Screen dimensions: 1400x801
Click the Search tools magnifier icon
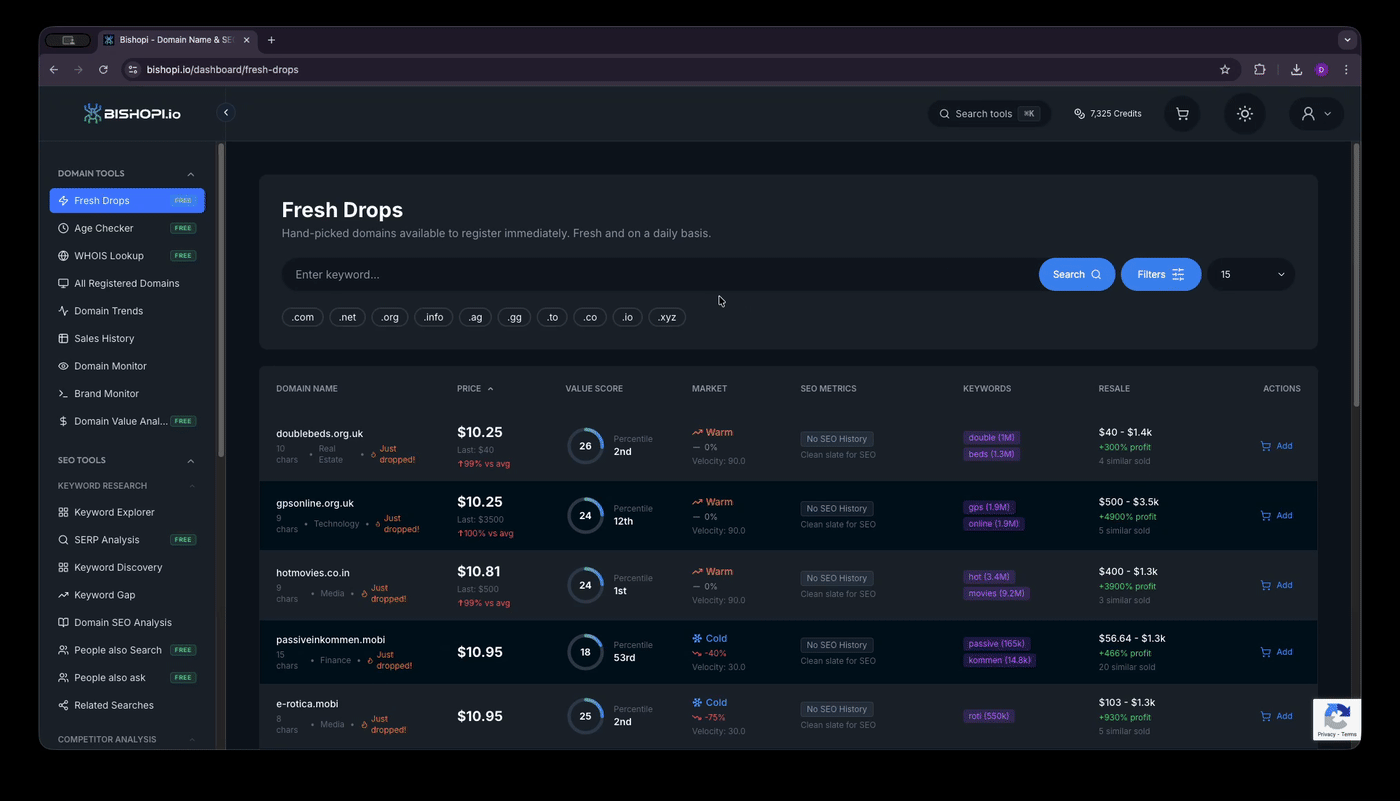point(943,113)
